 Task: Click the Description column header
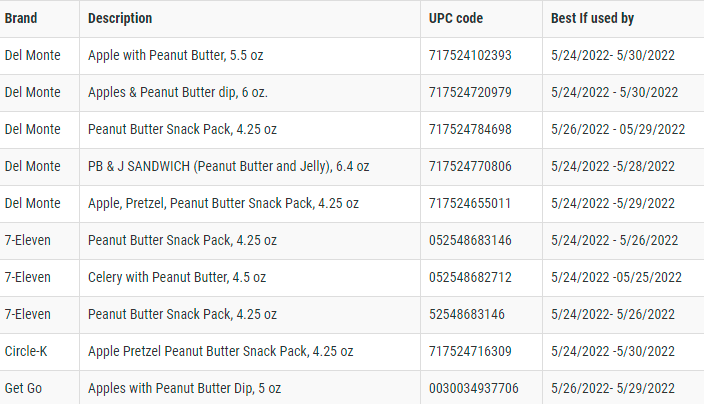pos(120,19)
